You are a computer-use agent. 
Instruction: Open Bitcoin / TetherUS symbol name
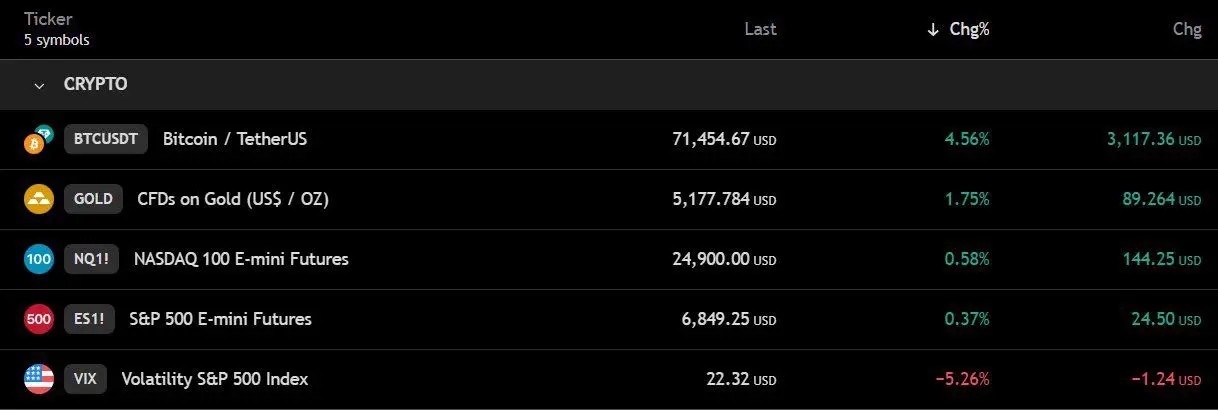pyautogui.click(x=235, y=139)
